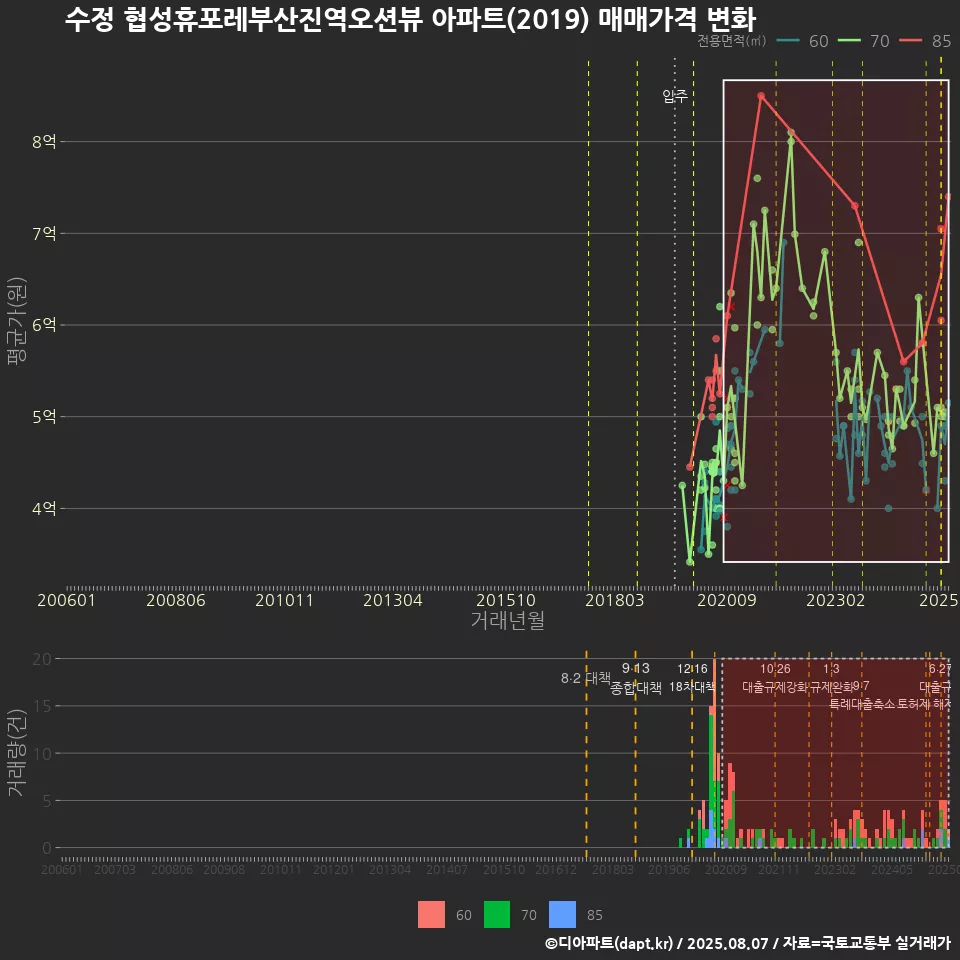Click the 거래량(건) axis title
This screenshot has height=960, width=960.
[x=17, y=754]
